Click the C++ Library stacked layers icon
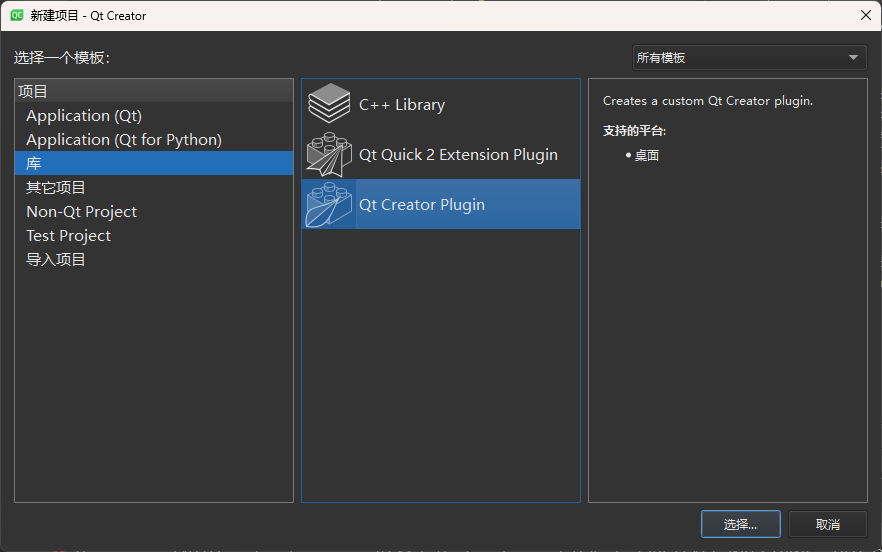 (x=329, y=104)
